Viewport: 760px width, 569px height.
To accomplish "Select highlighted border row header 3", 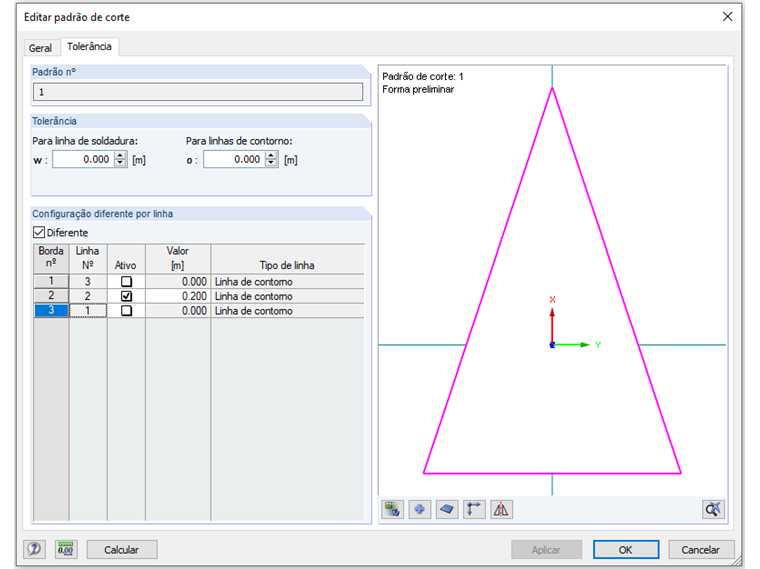I will click(51, 310).
